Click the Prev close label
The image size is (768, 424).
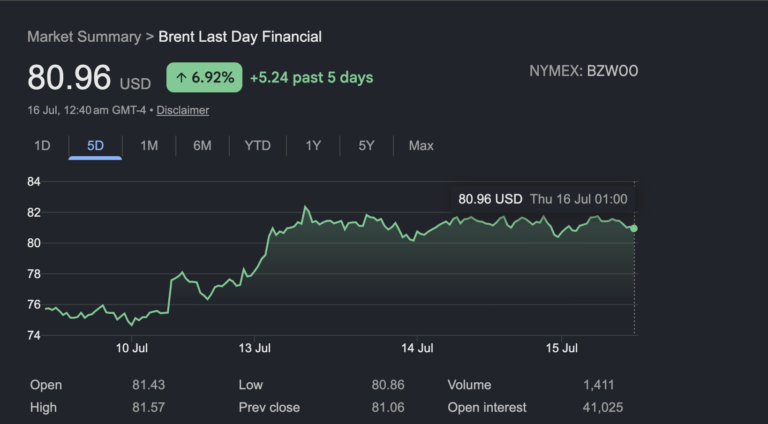tap(269, 407)
